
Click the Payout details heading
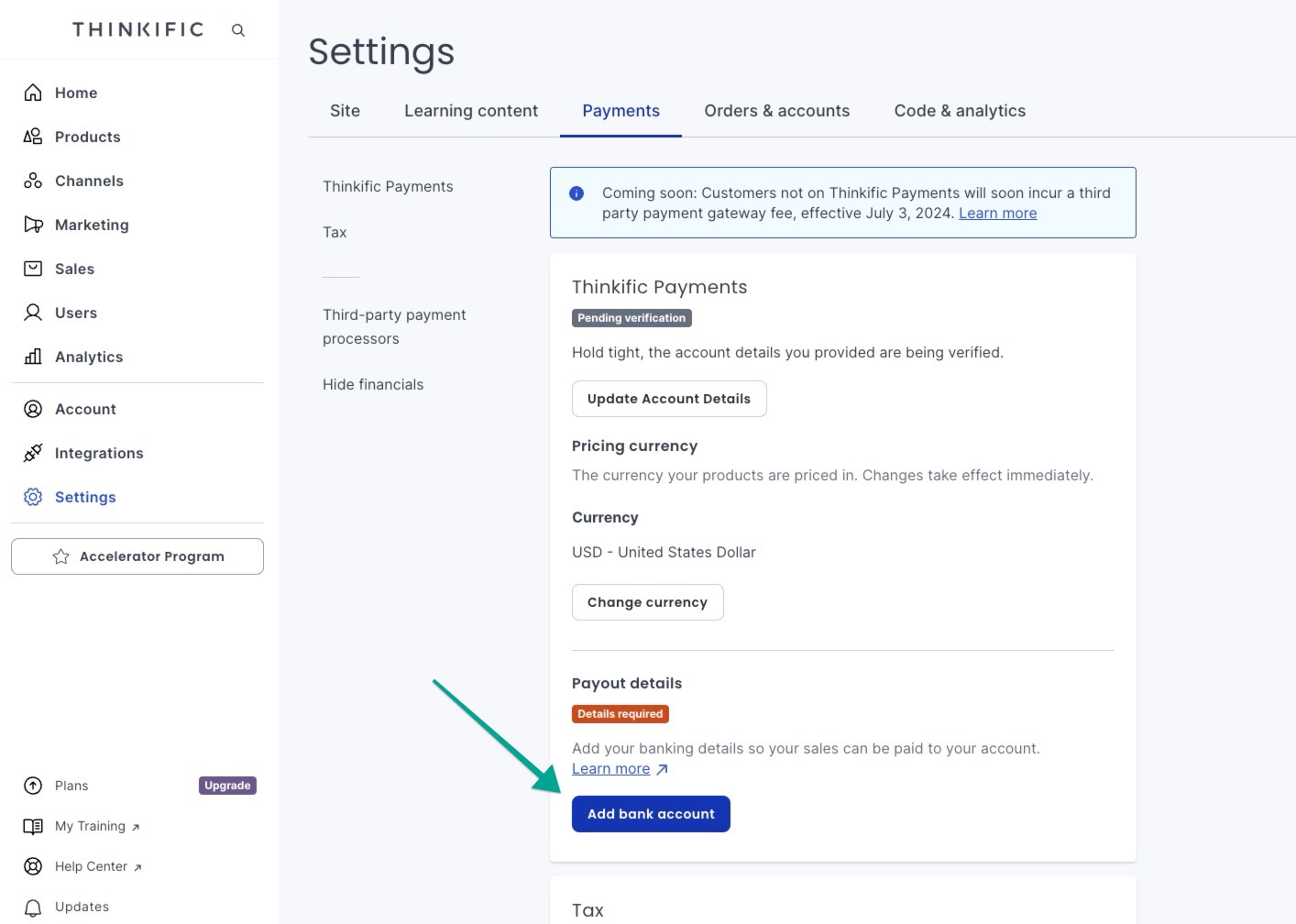(627, 683)
